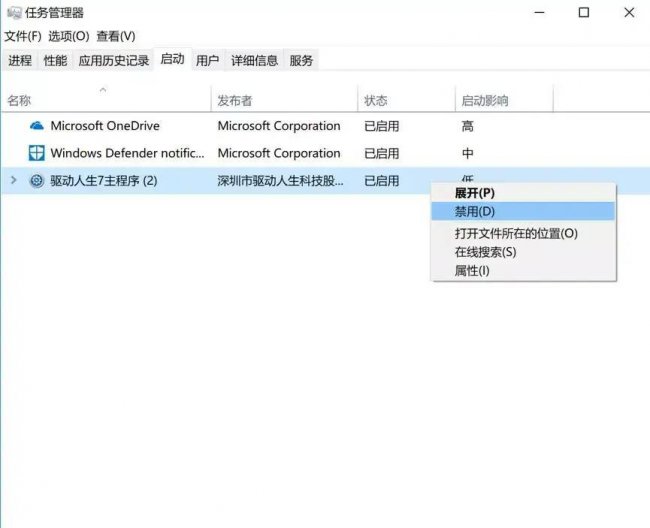Select the Windows Defender notific... row name
The height and width of the screenshot is (528, 650).
coord(127,153)
